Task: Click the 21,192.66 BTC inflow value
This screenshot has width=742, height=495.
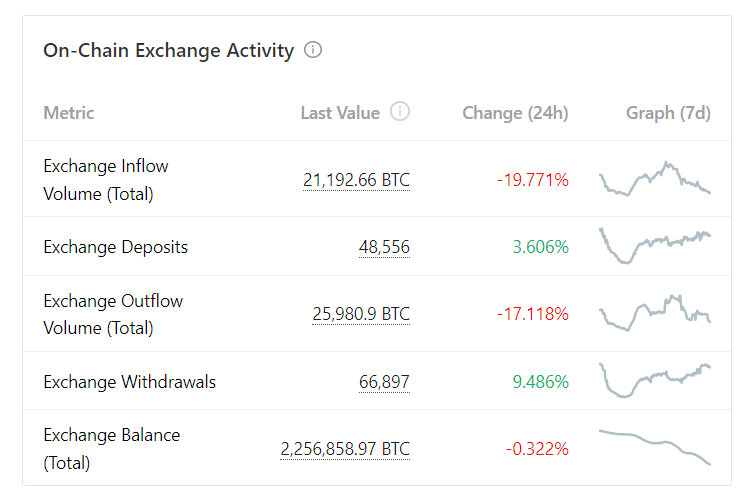Action: point(356,180)
